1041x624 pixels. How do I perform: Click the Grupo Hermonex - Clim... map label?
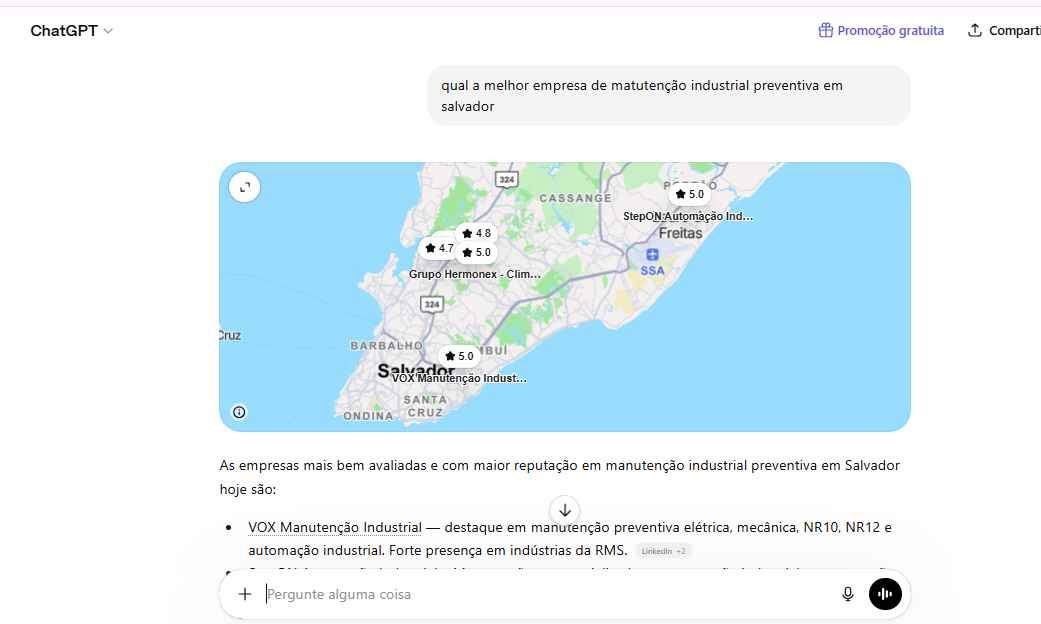[x=475, y=274]
